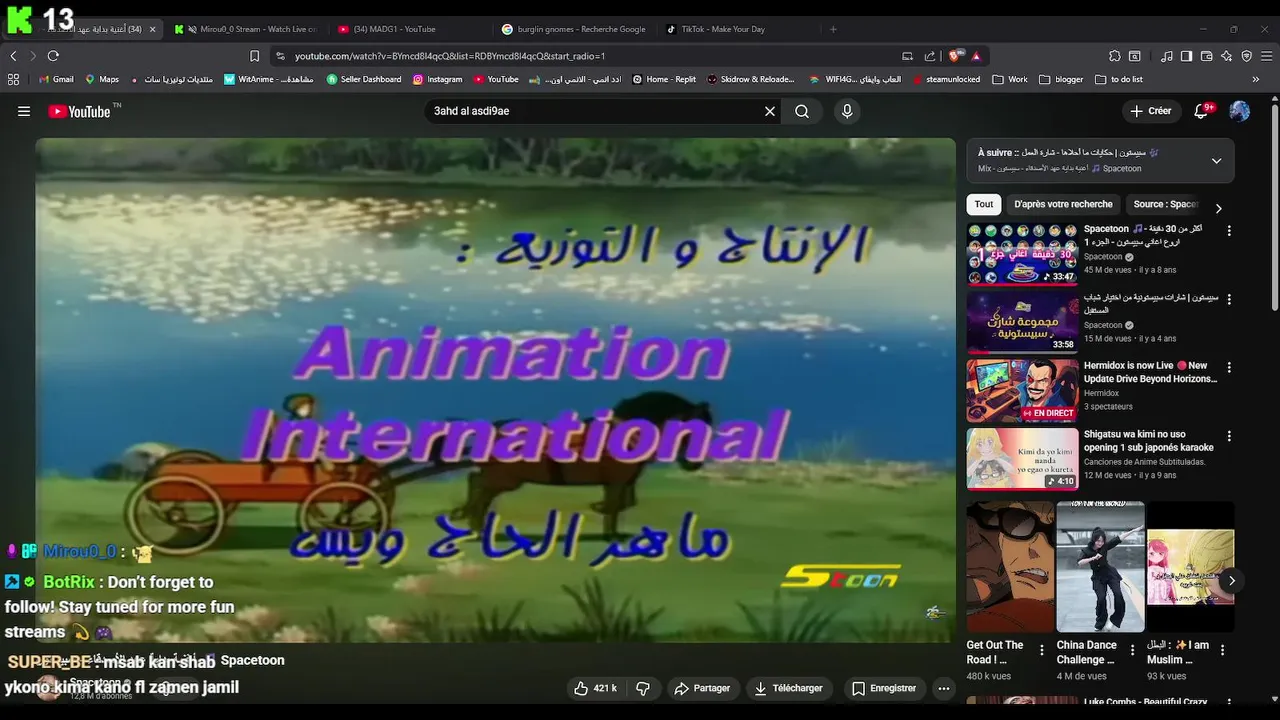The height and width of the screenshot is (720, 1280).
Task: Open the Work bookmarks folder
Action: 1010,79
